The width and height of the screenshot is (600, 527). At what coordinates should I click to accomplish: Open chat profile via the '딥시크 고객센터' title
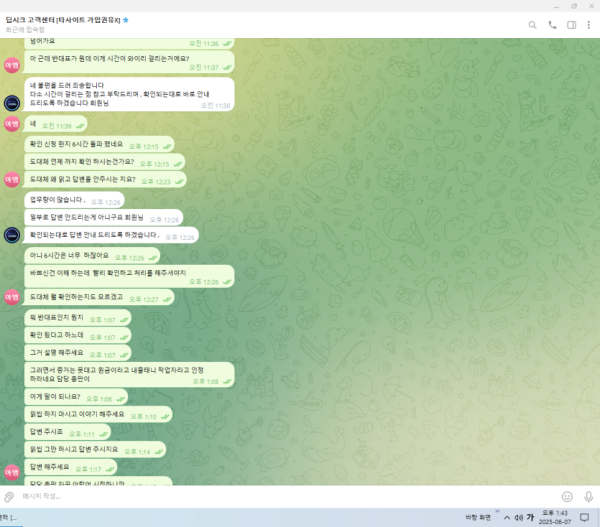pos(63,20)
